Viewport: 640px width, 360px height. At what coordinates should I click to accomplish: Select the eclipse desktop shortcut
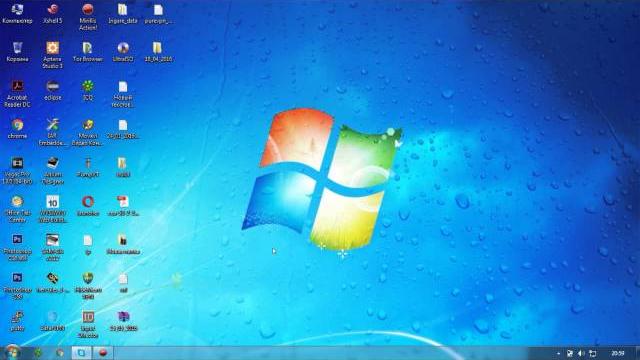53,90
